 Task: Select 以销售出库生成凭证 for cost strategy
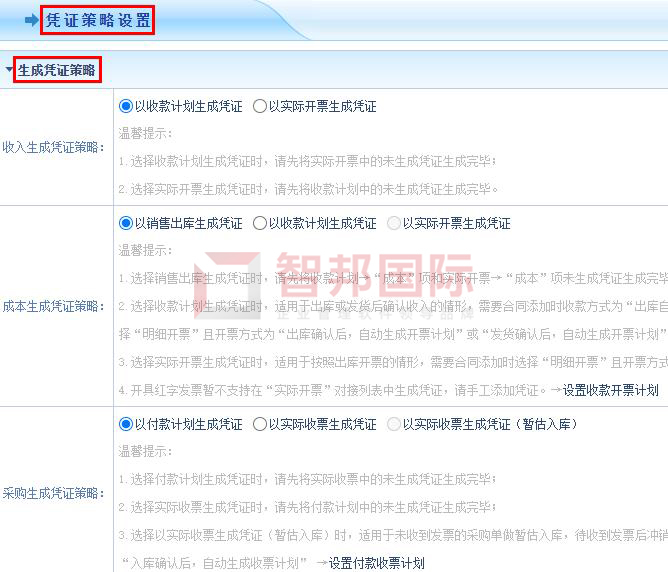click(126, 223)
